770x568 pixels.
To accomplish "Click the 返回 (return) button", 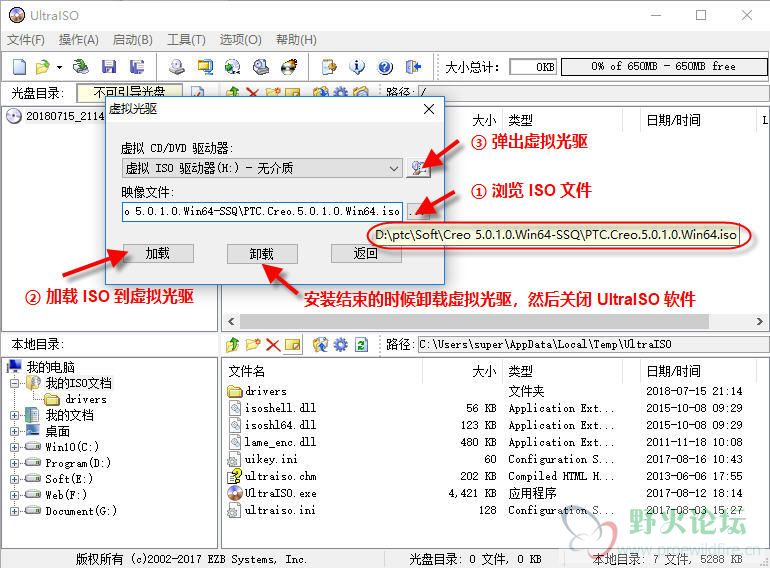I will pyautogui.click(x=366, y=254).
